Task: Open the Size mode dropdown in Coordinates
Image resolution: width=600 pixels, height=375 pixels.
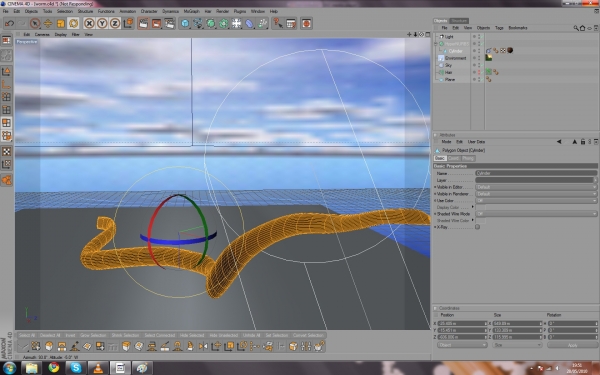Action: (517, 345)
